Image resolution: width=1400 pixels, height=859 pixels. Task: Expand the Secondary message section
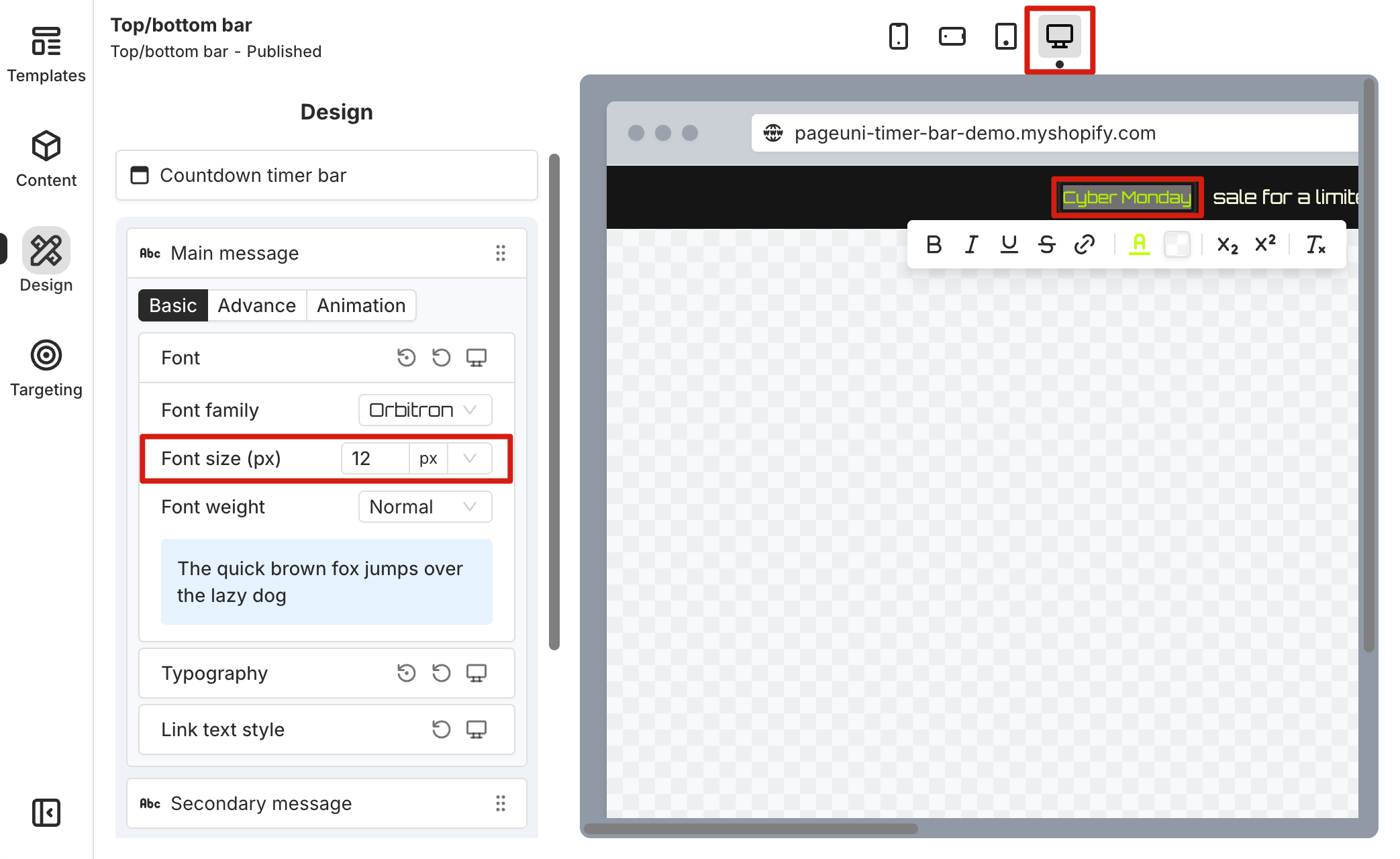[327, 803]
